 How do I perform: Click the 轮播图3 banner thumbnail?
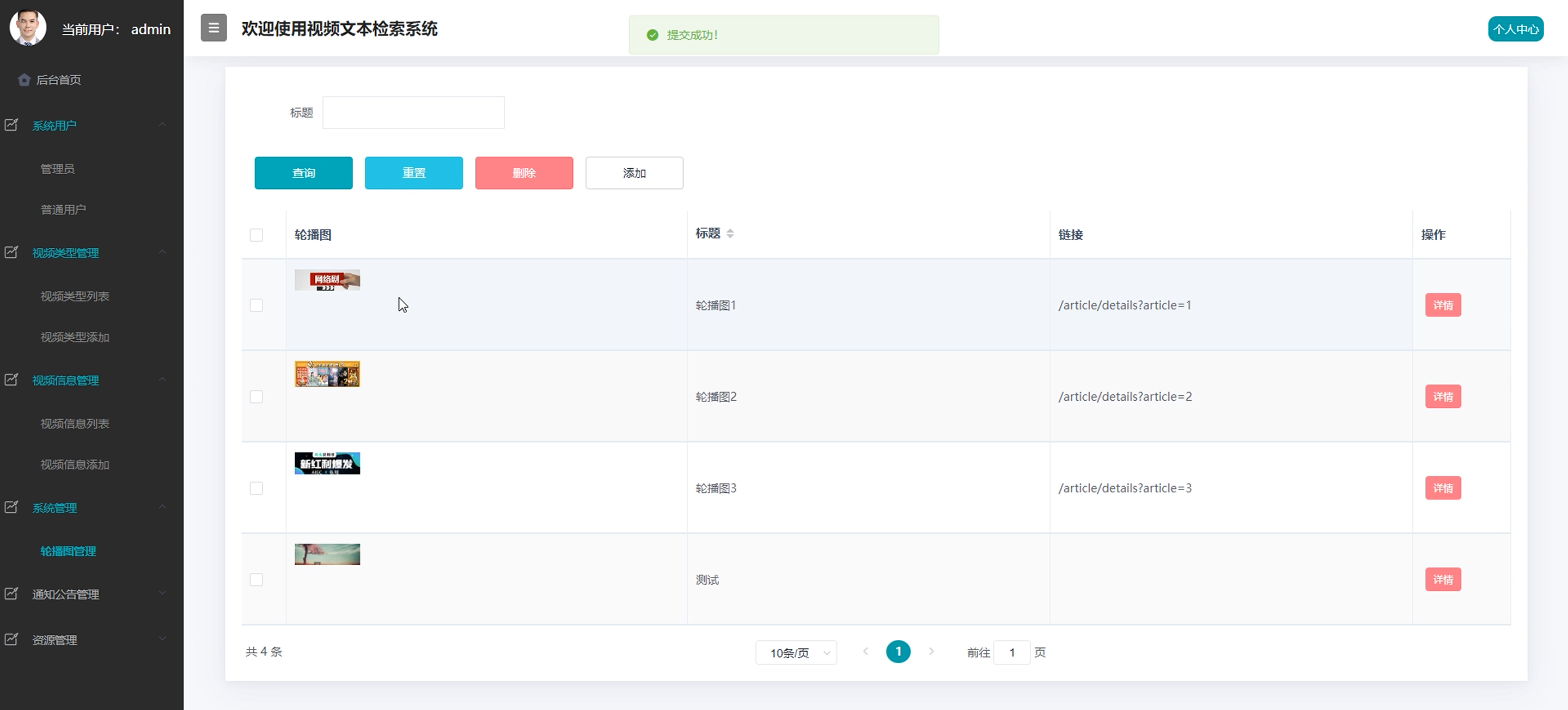tap(327, 463)
